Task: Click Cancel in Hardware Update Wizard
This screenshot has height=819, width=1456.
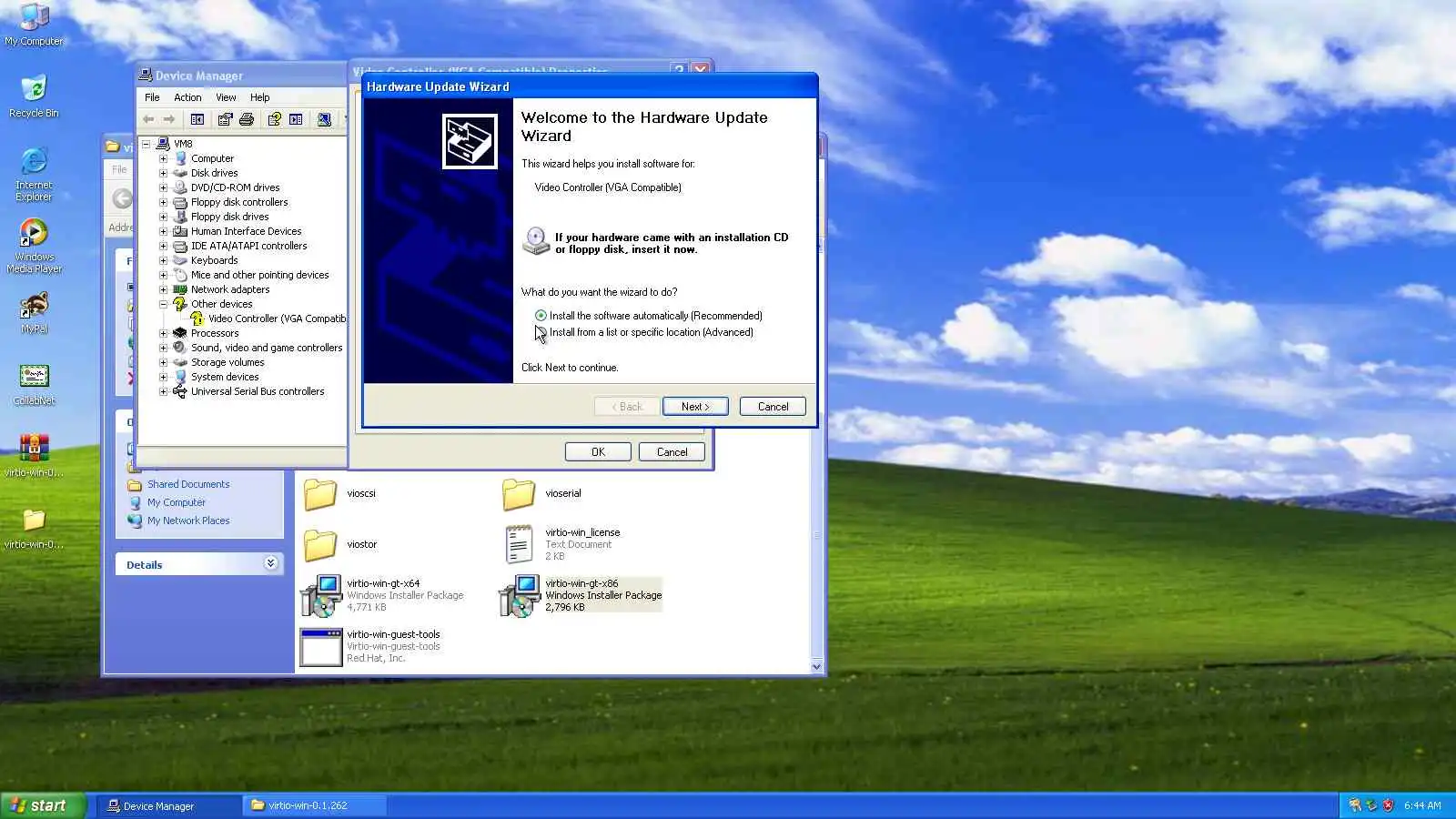Action: point(773,407)
